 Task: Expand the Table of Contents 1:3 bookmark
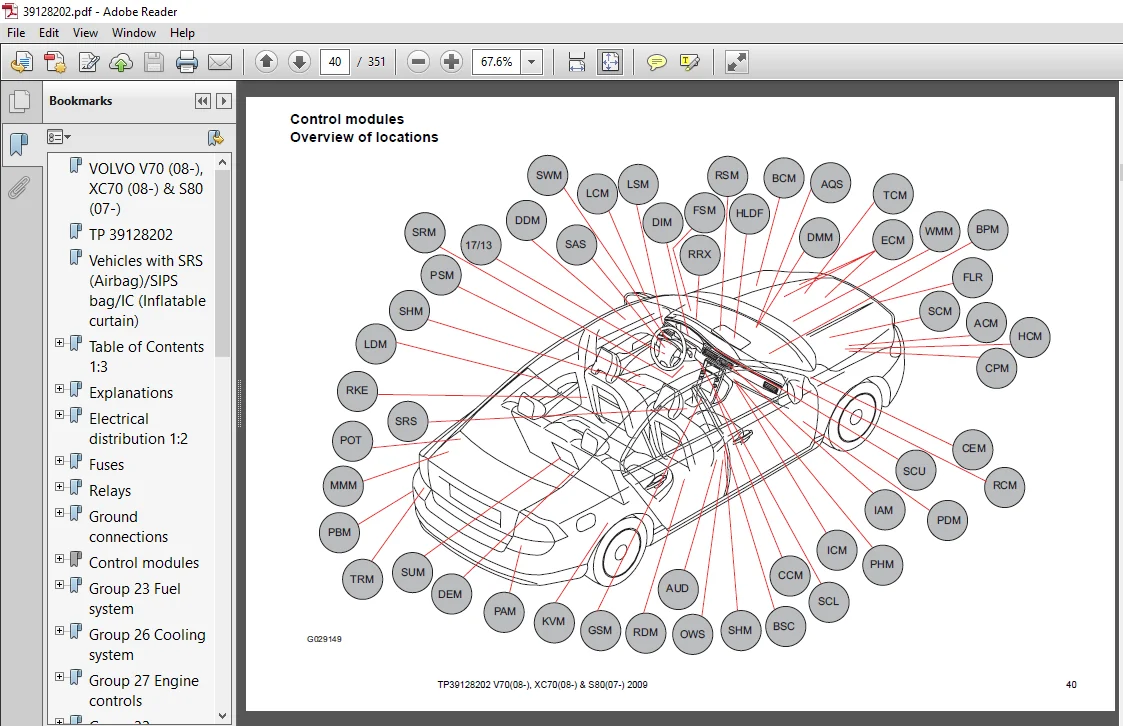[60, 343]
